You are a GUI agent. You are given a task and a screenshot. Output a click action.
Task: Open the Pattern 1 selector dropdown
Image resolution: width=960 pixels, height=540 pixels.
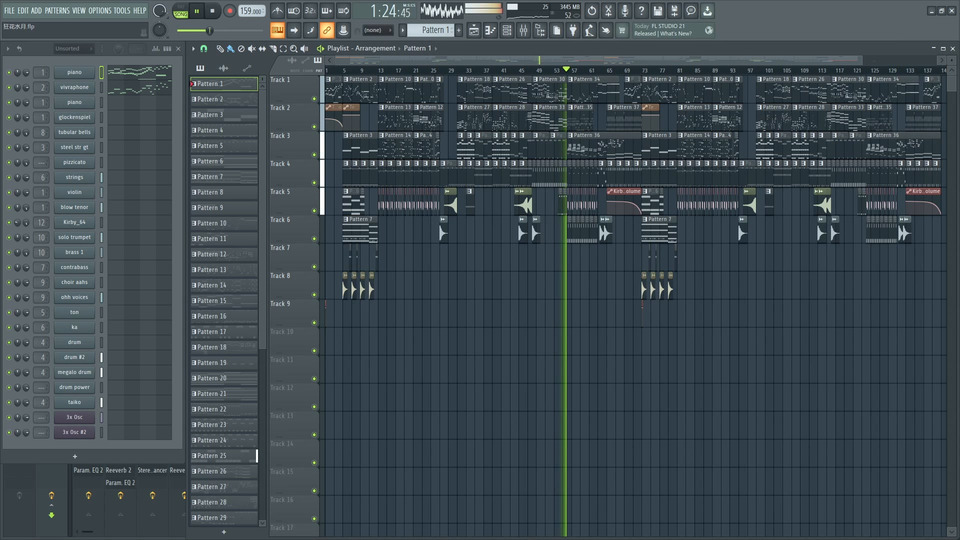point(431,30)
